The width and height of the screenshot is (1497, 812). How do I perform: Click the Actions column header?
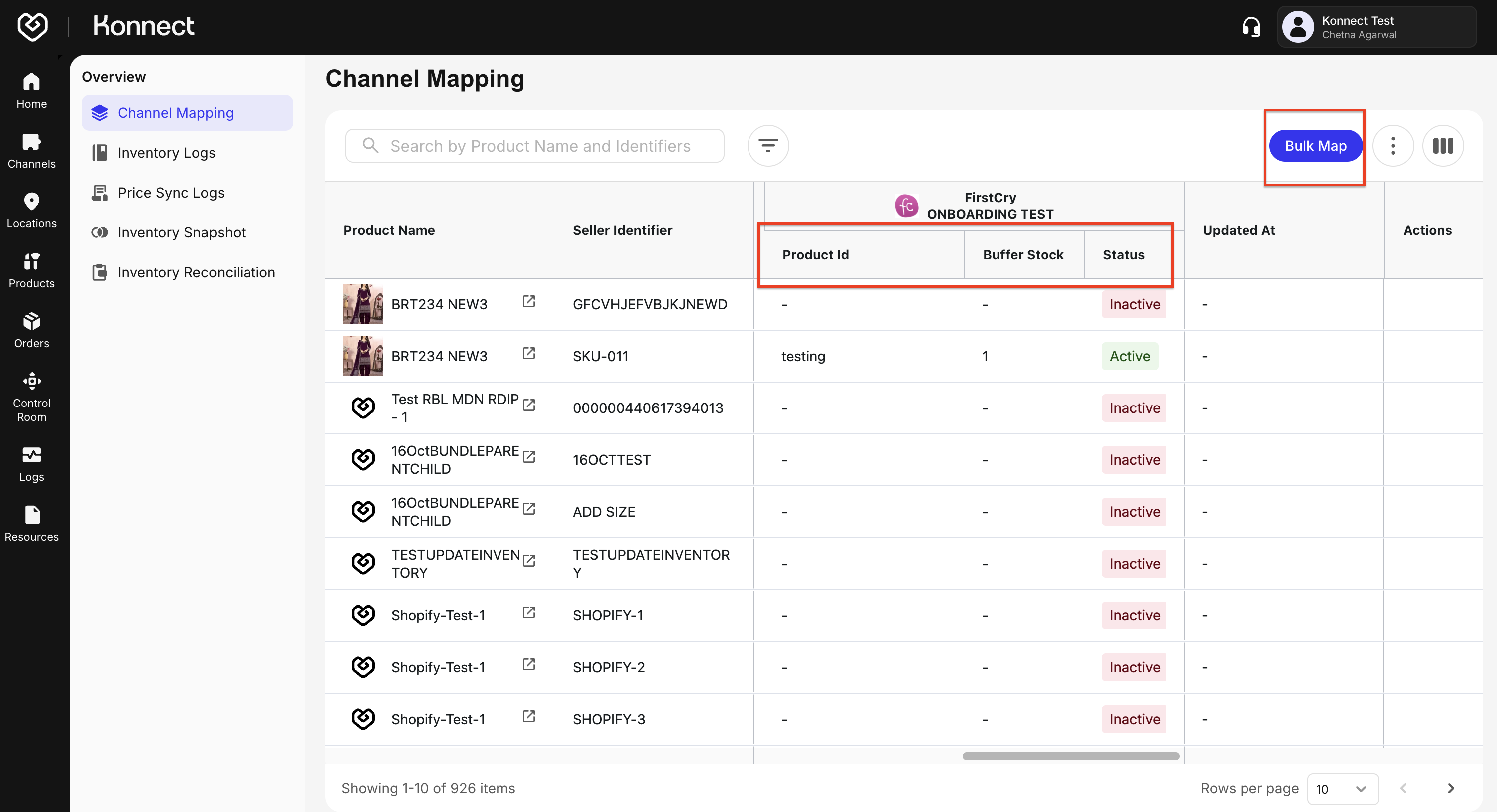[x=1427, y=230]
